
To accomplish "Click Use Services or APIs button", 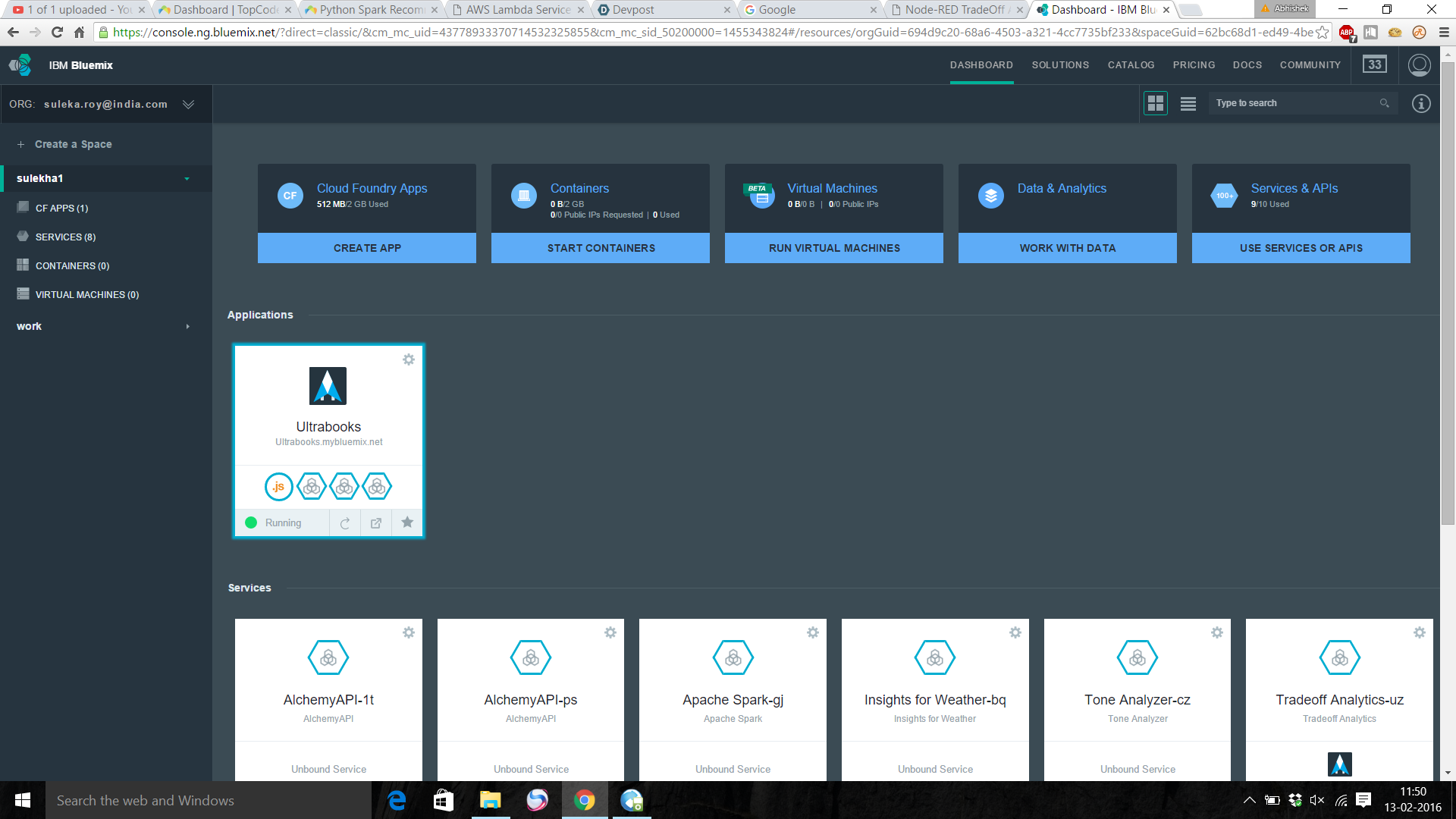I will (1301, 248).
